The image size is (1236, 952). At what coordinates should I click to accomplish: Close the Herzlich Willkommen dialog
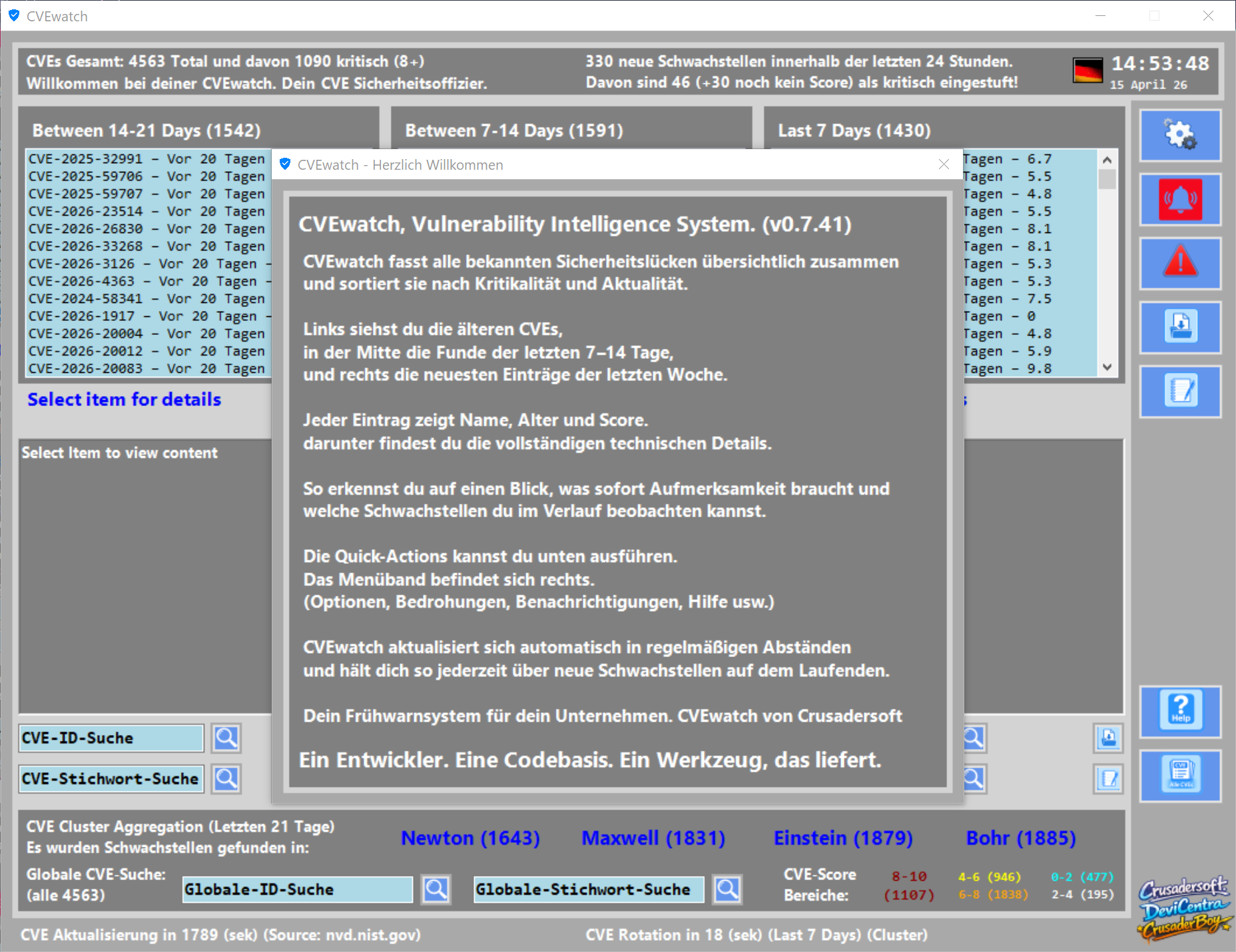[x=944, y=164]
